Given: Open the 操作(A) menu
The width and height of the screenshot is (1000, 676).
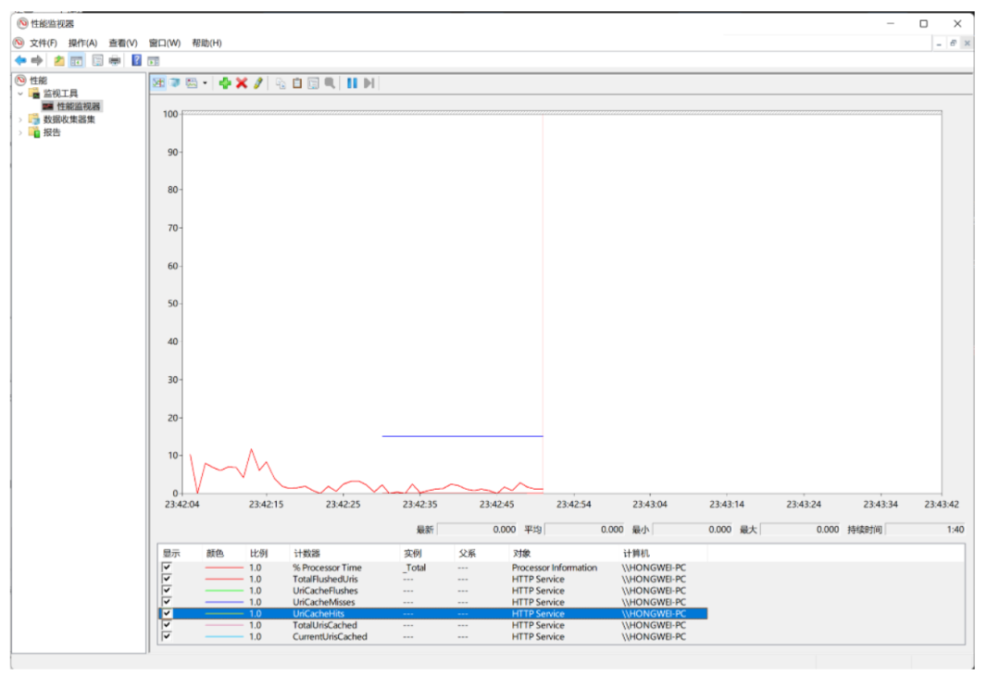Looking at the screenshot, I should click(82, 43).
